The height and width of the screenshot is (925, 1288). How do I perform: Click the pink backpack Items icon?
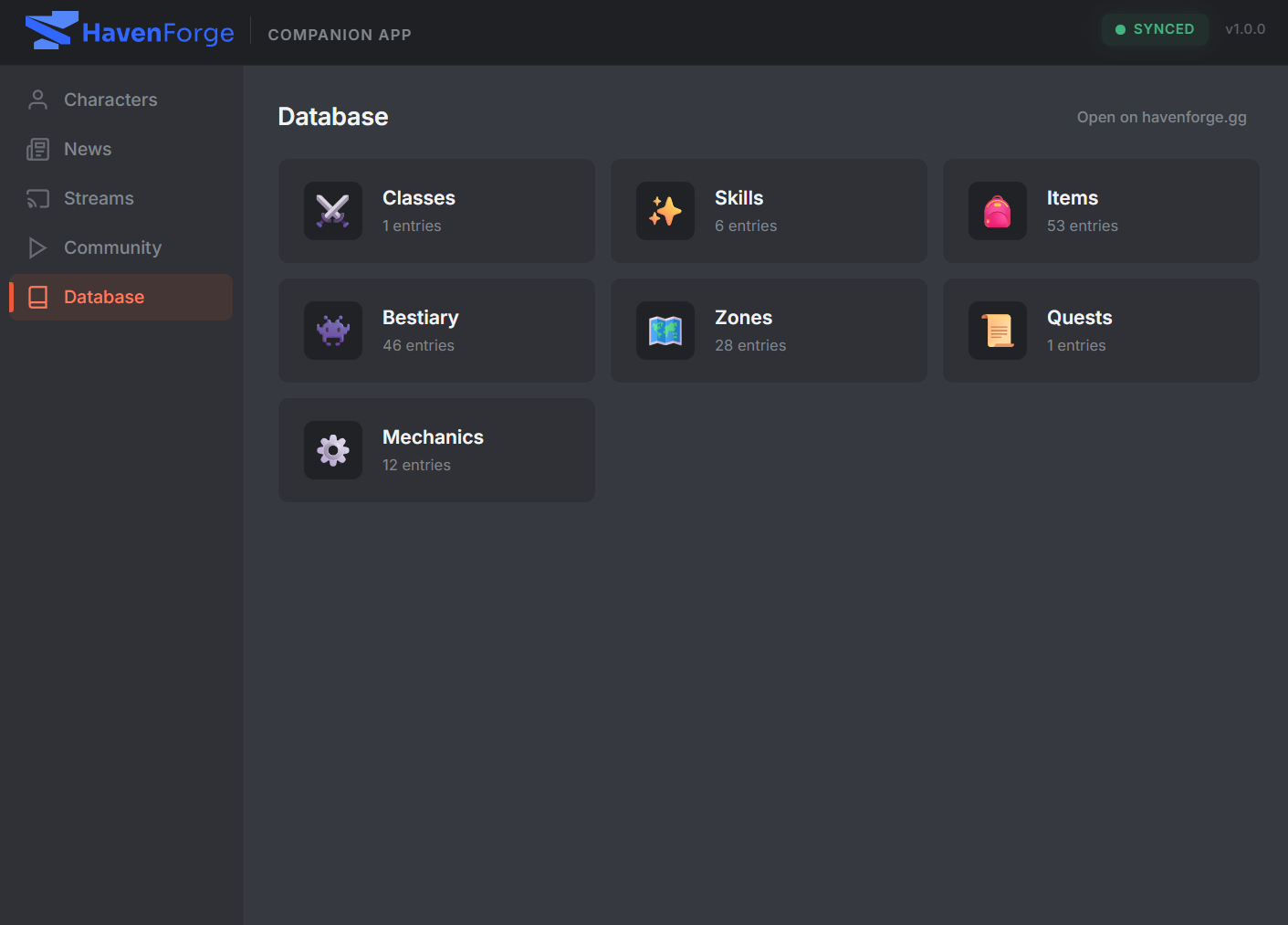pos(998,211)
